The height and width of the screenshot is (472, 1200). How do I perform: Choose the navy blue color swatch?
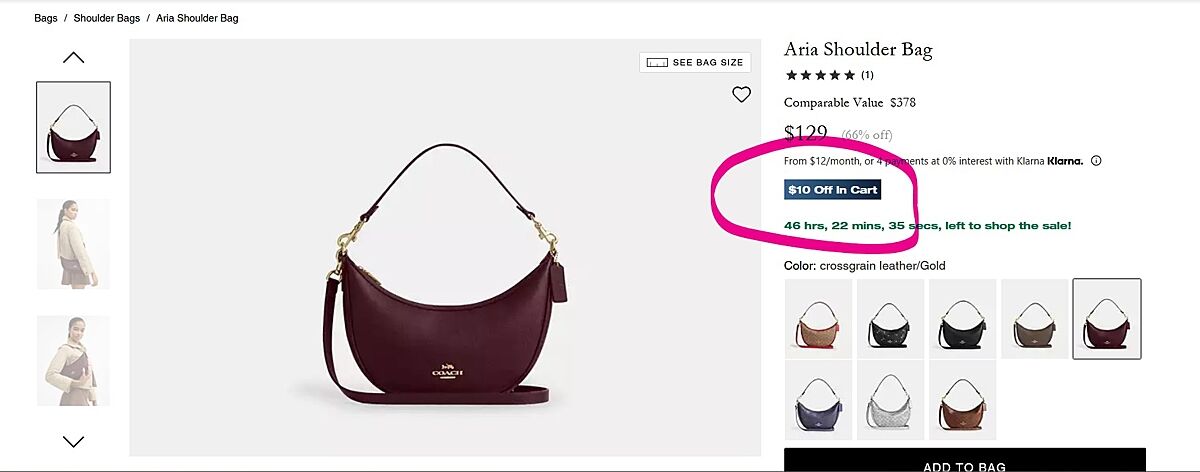tap(819, 400)
